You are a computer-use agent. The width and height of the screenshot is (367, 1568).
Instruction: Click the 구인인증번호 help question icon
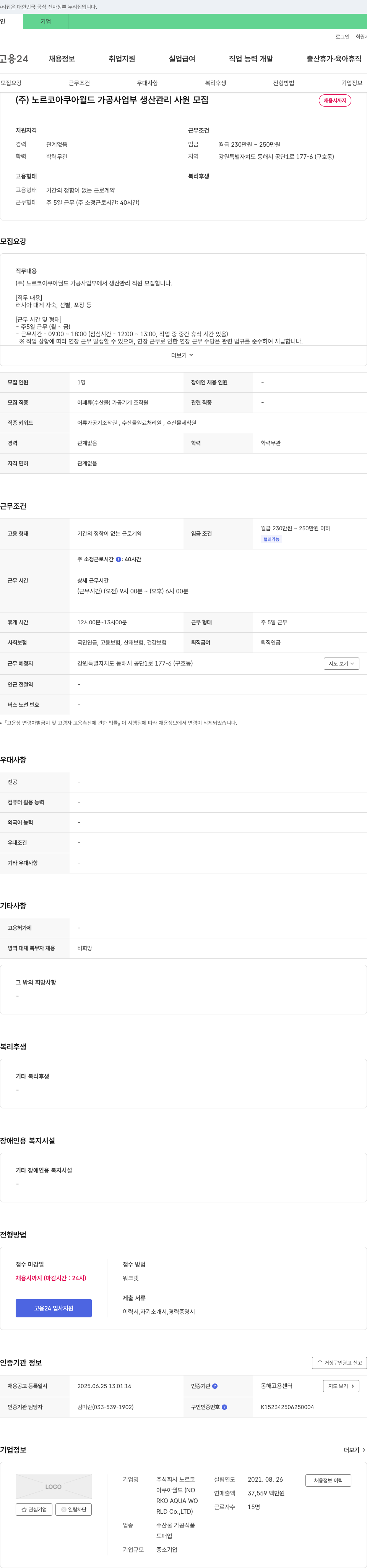224,1407
